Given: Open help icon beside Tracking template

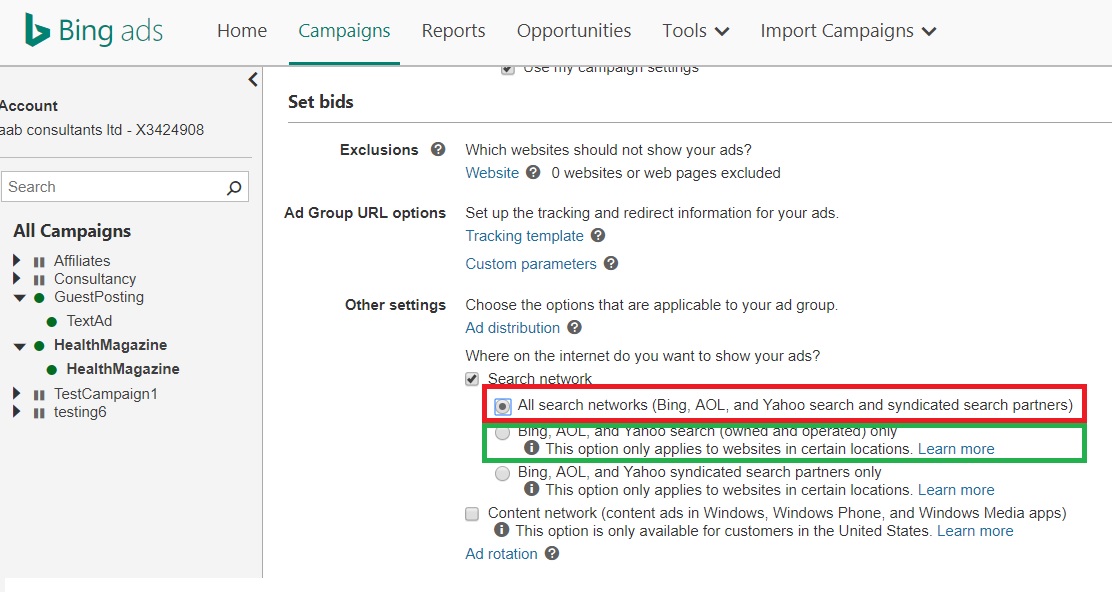Looking at the screenshot, I should click(598, 235).
